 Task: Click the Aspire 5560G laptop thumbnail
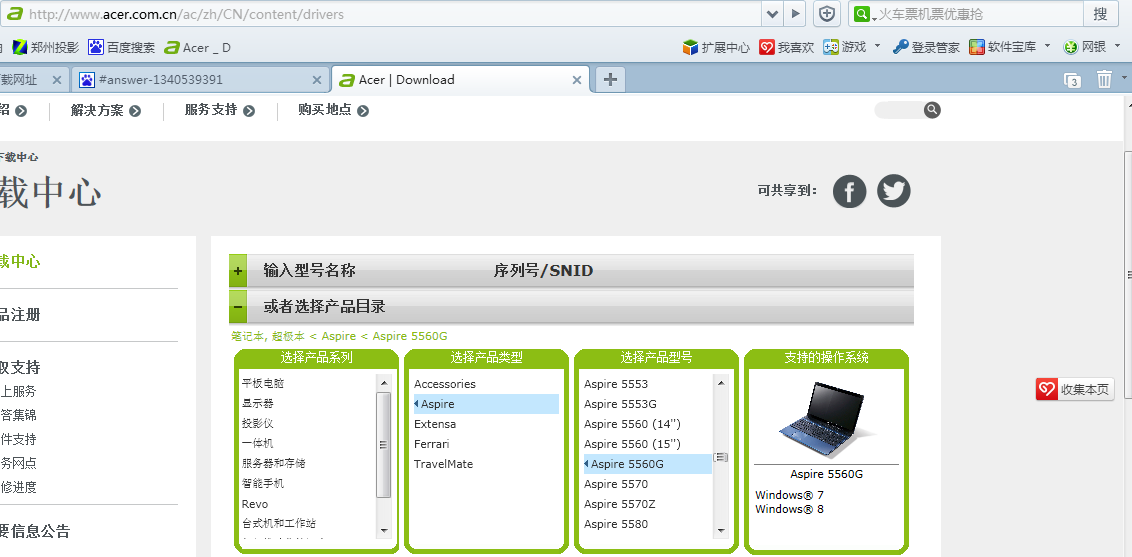tap(827, 420)
